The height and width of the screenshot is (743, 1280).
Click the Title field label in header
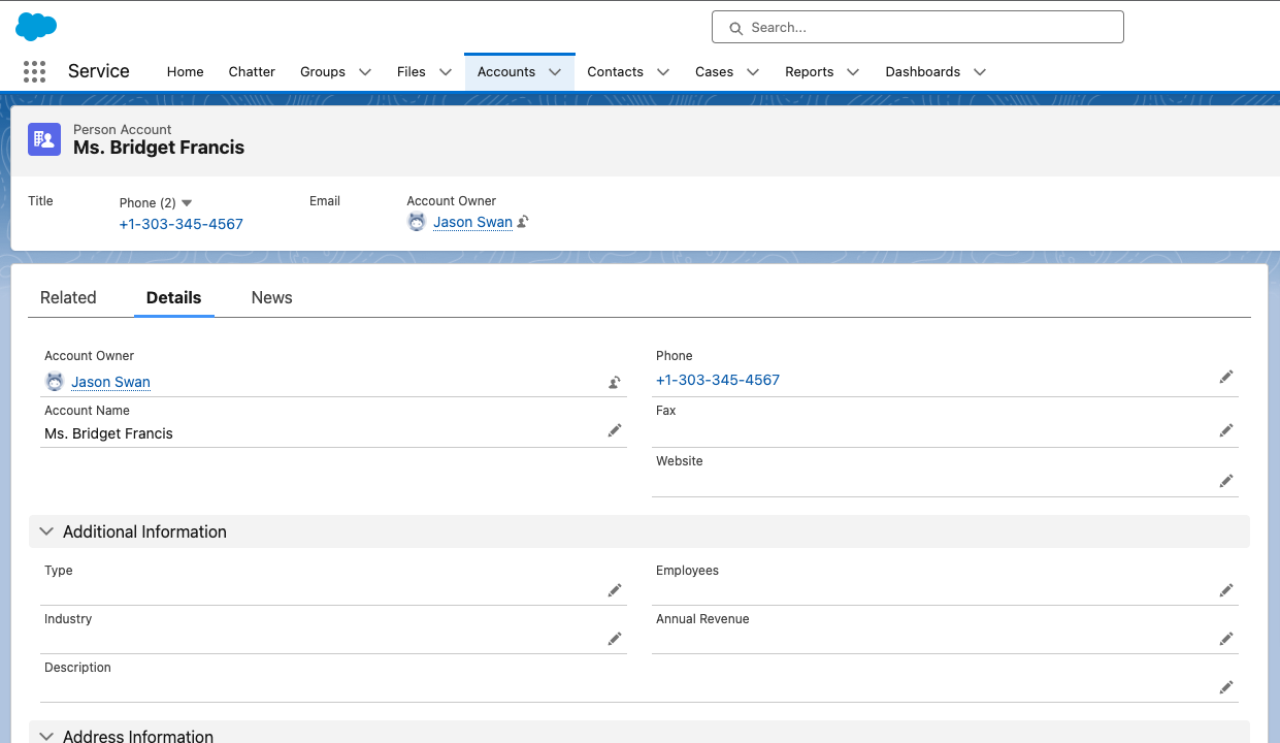click(x=40, y=201)
